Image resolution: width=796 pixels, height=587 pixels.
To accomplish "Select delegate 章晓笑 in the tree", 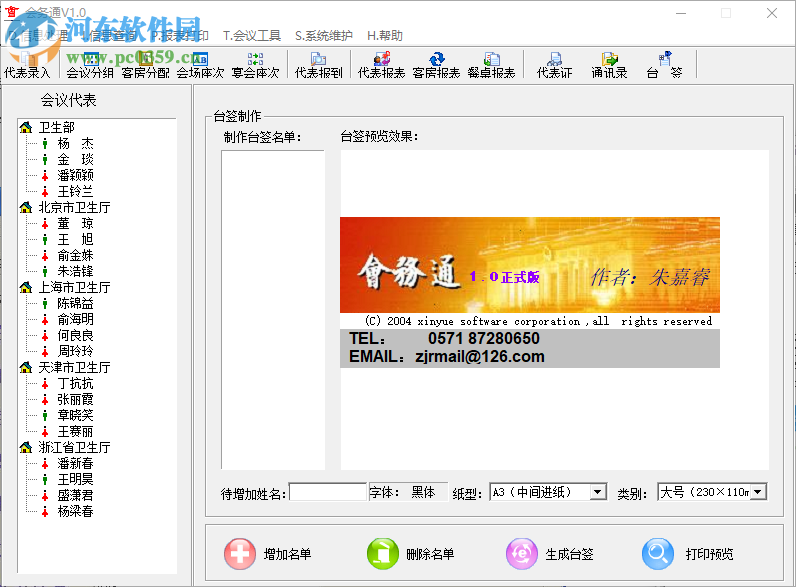I will pyautogui.click(x=75, y=415).
